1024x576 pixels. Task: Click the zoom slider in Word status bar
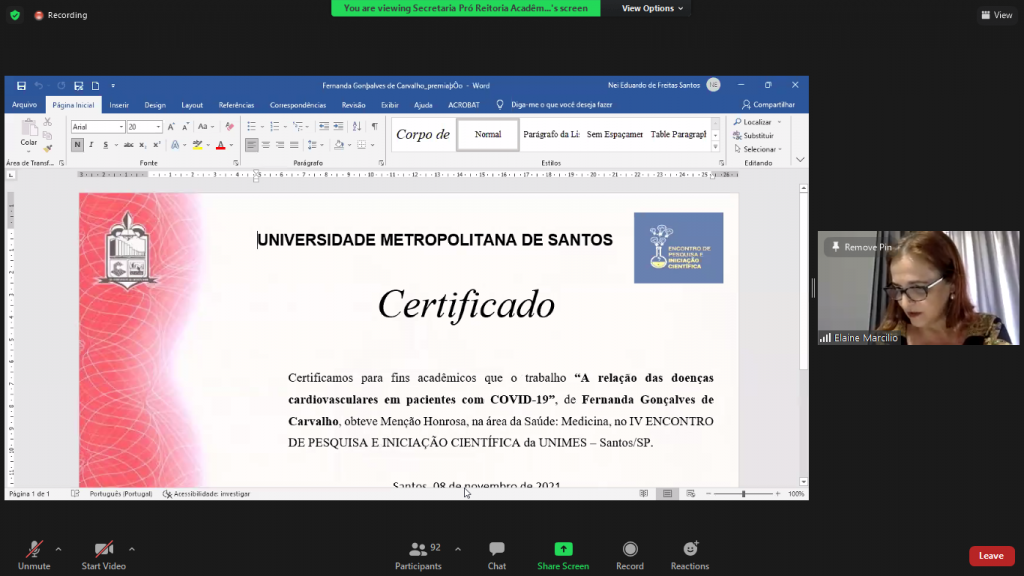pos(743,494)
